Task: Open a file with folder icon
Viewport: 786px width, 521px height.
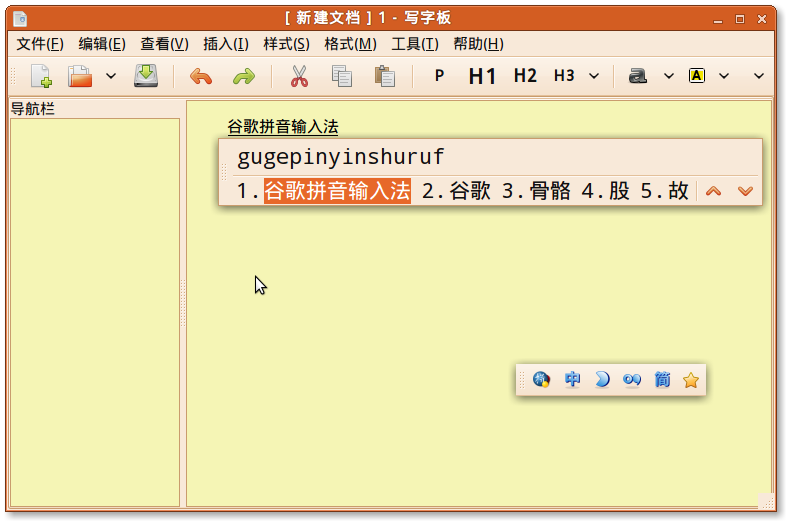Action: coord(80,76)
